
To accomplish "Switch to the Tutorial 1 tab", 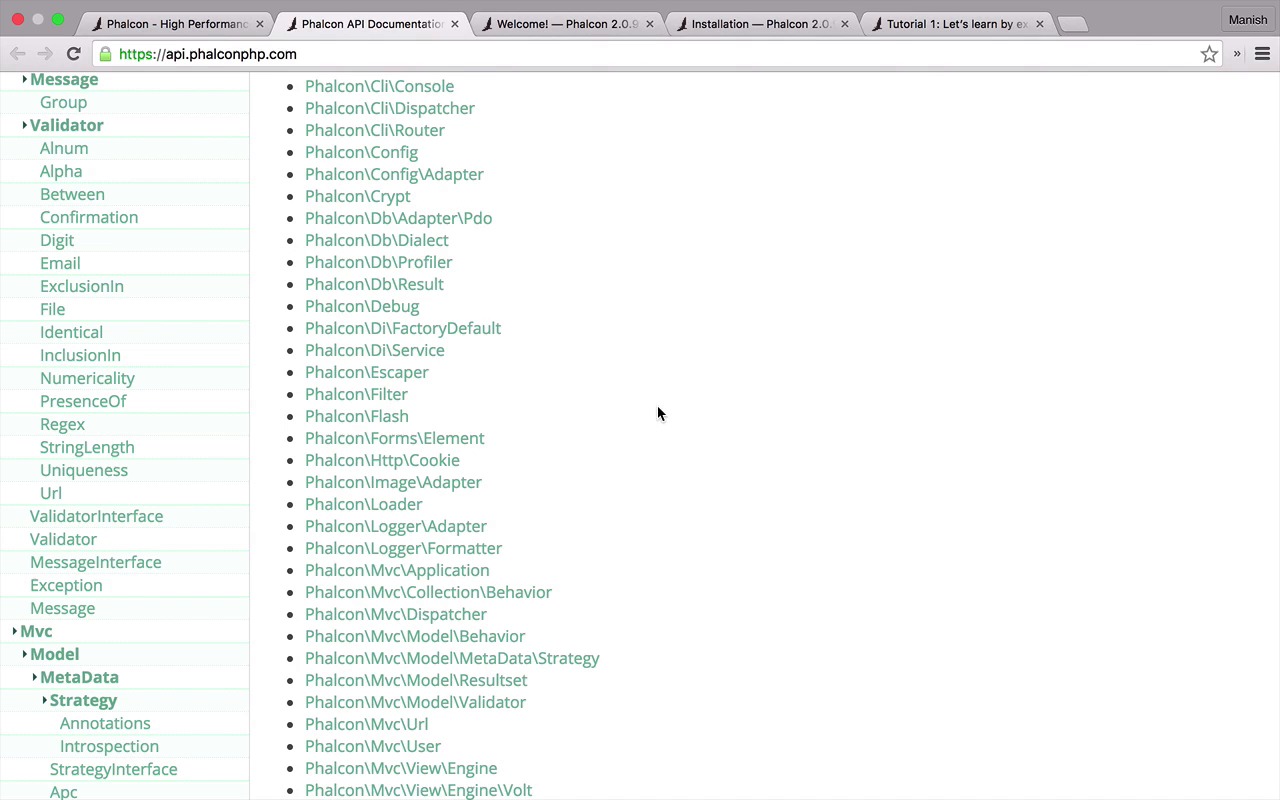I will pyautogui.click(x=957, y=24).
